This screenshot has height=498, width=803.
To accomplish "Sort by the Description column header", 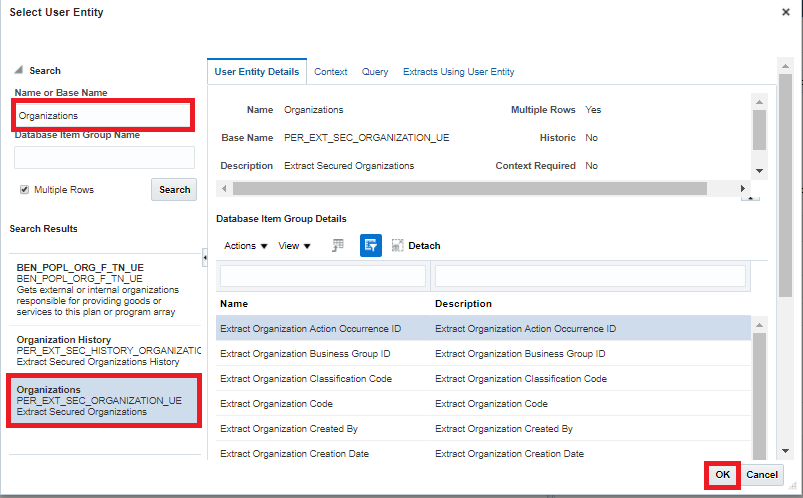I will pyautogui.click(x=463, y=304).
